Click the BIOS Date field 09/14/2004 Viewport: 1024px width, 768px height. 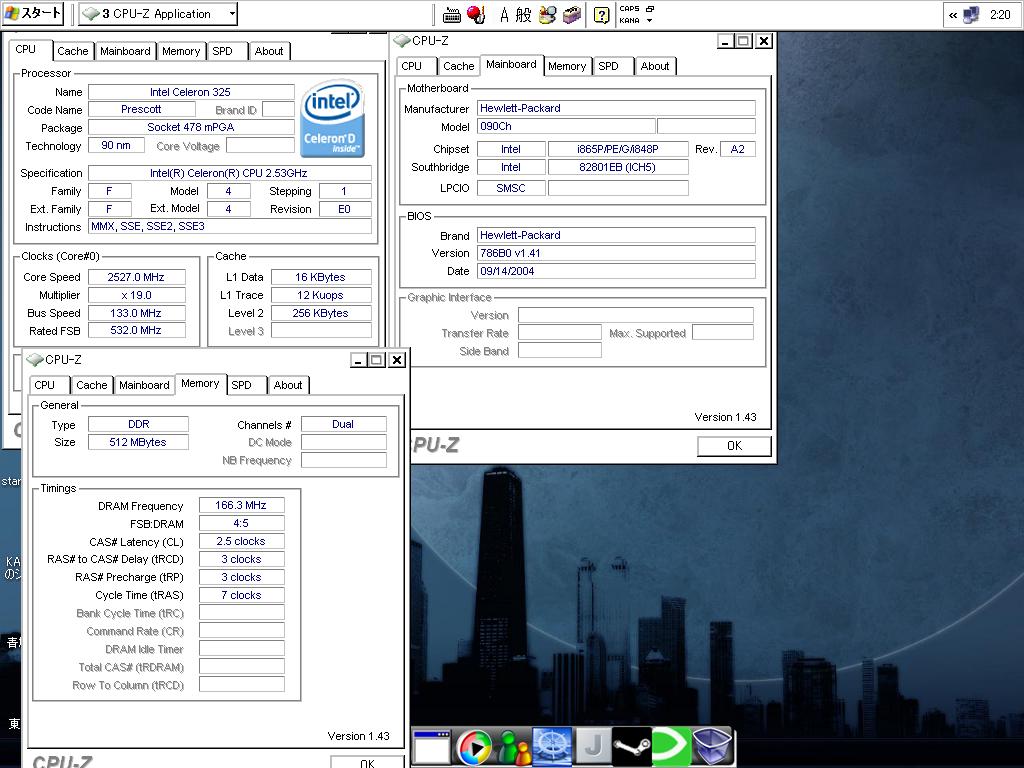click(616, 271)
